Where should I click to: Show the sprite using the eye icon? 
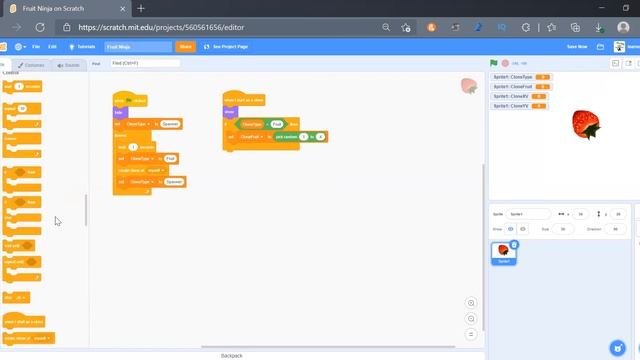(510, 229)
